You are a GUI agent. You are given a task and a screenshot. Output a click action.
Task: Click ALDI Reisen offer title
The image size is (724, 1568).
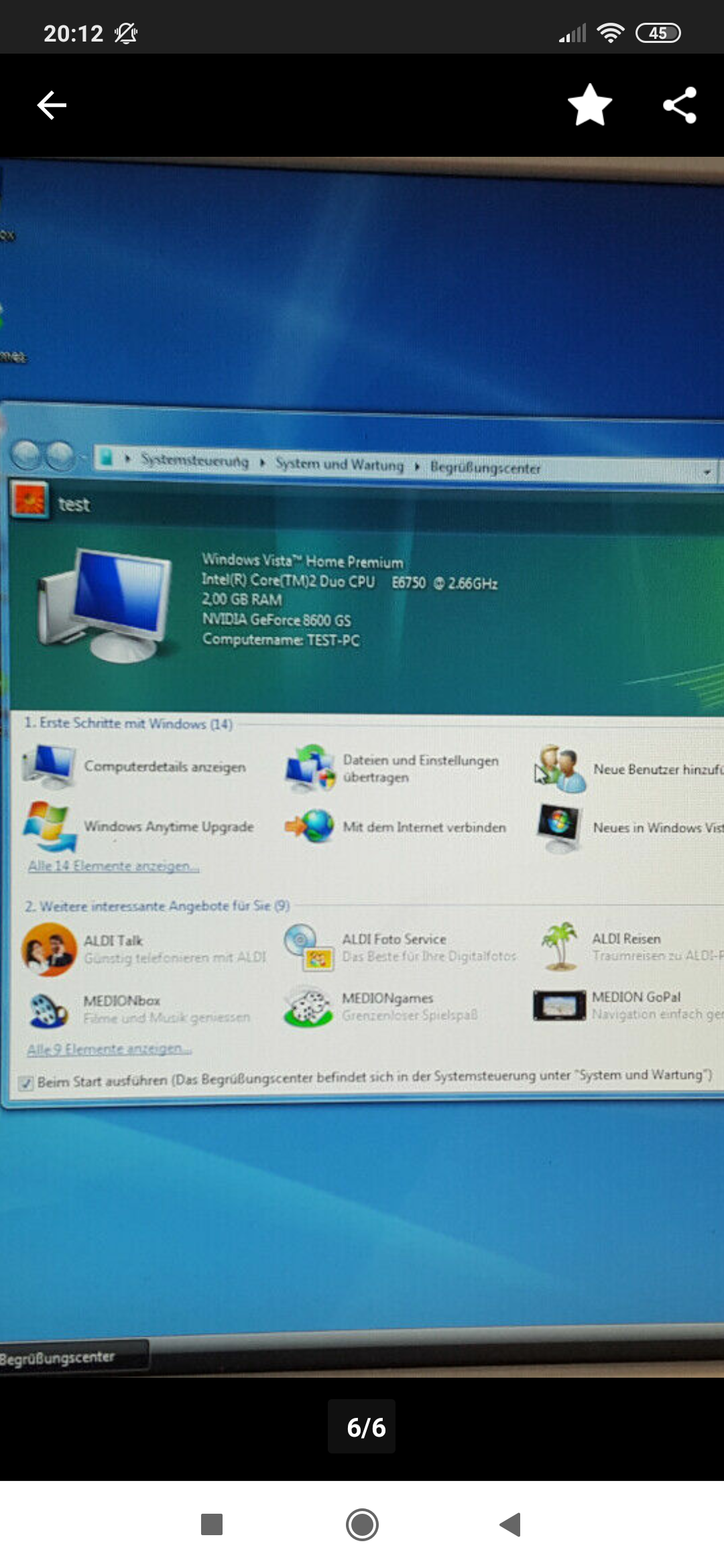pyautogui.click(x=626, y=939)
